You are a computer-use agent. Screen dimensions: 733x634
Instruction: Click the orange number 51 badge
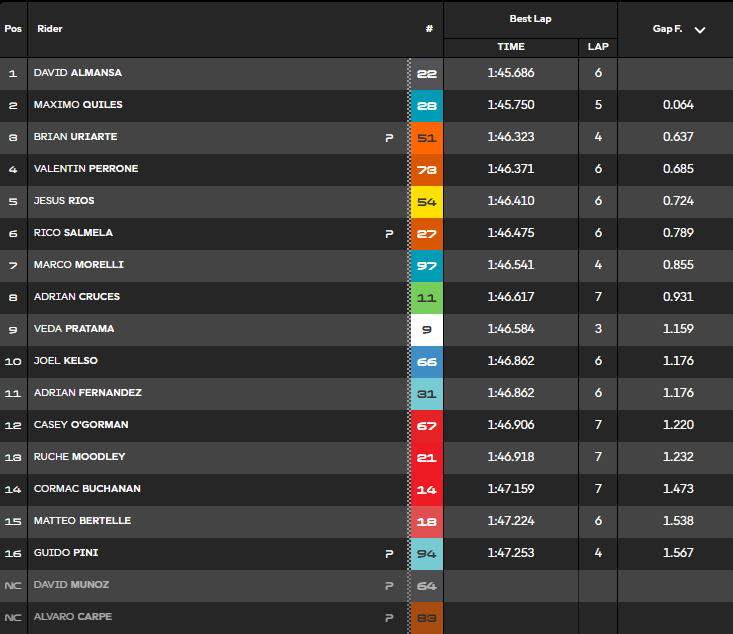(427, 138)
